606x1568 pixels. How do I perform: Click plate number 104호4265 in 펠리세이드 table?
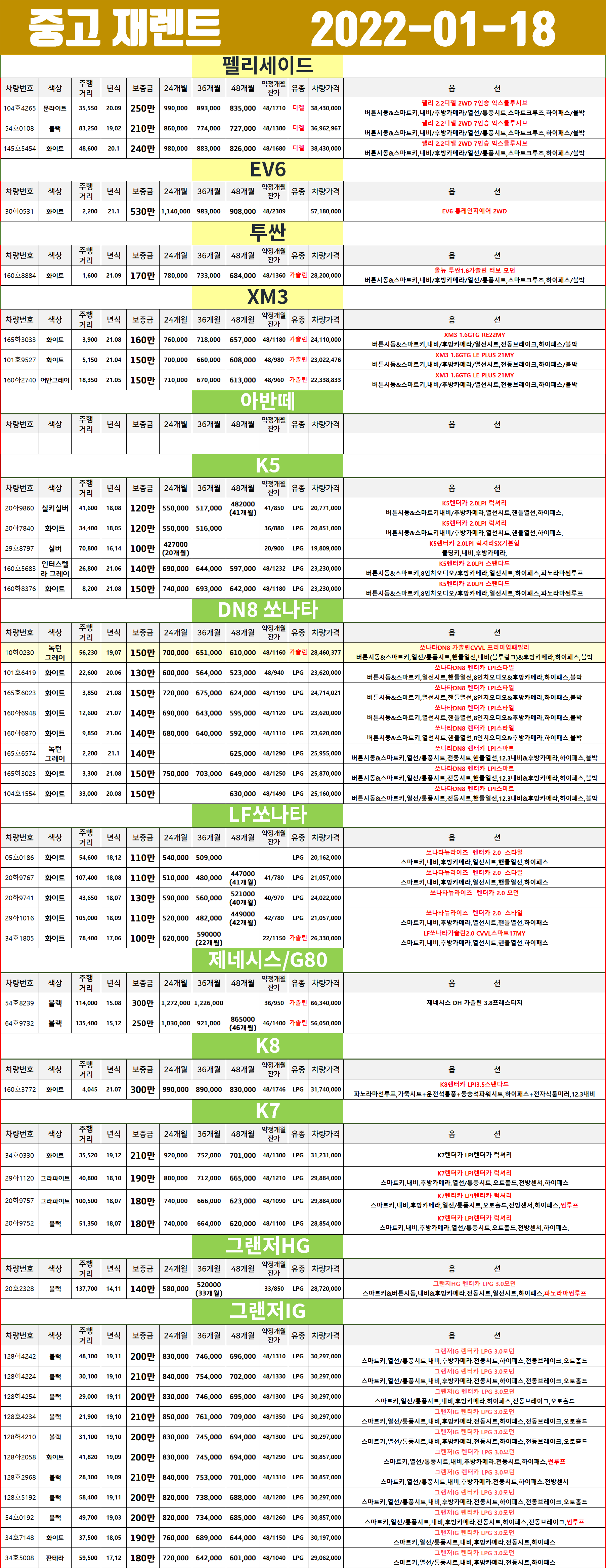coord(19,108)
